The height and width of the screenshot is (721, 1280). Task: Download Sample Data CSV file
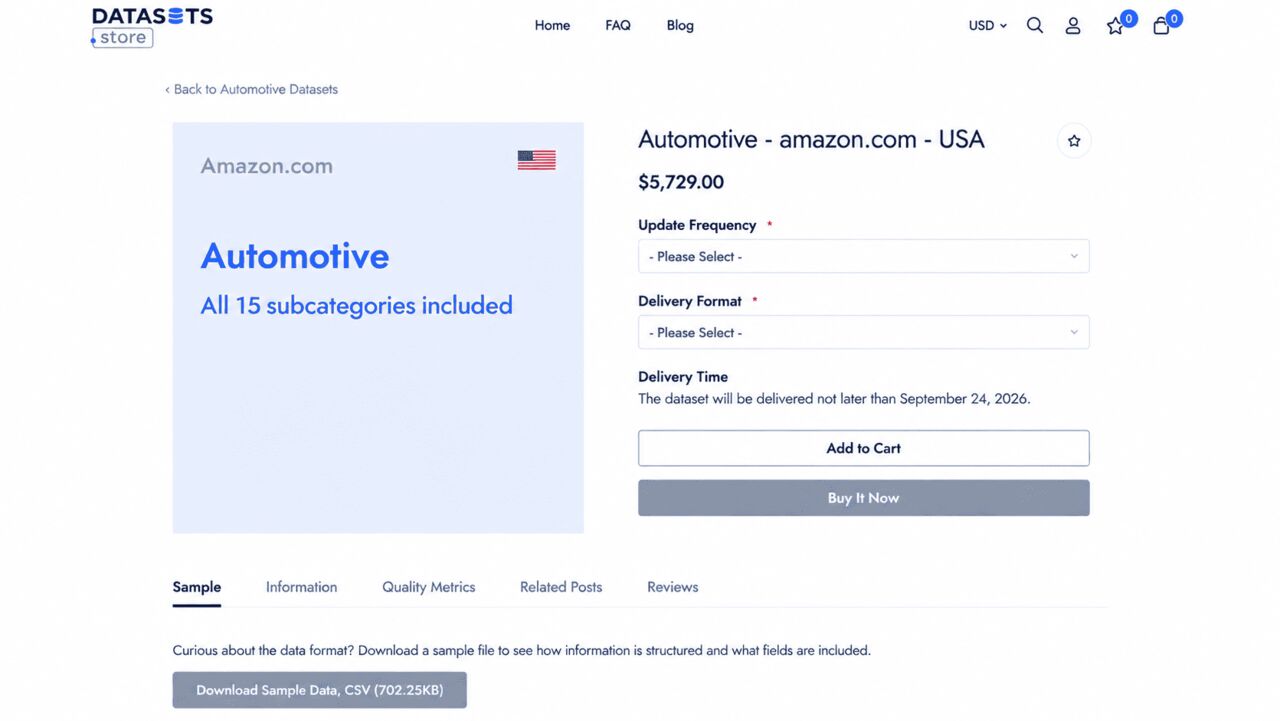pyautogui.click(x=319, y=690)
